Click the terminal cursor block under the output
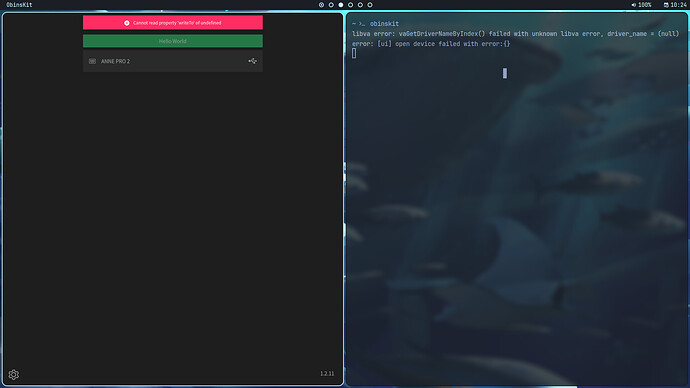Image resolution: width=690 pixels, height=388 pixels. pos(354,54)
